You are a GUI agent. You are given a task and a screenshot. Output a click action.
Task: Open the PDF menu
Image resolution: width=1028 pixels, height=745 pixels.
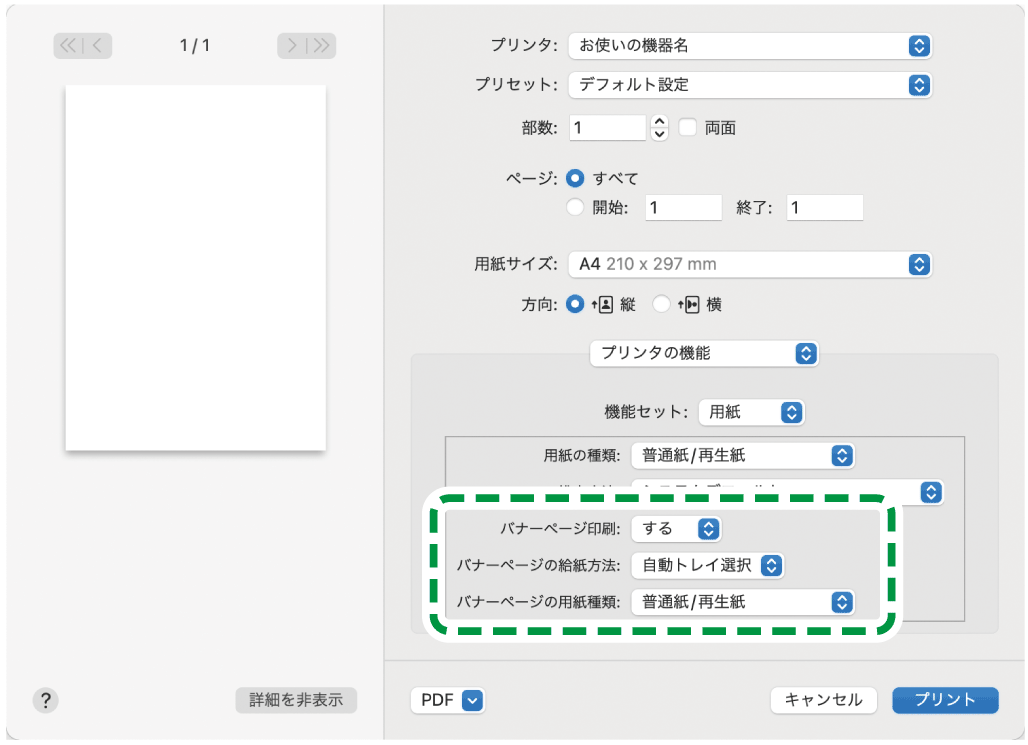click(448, 700)
